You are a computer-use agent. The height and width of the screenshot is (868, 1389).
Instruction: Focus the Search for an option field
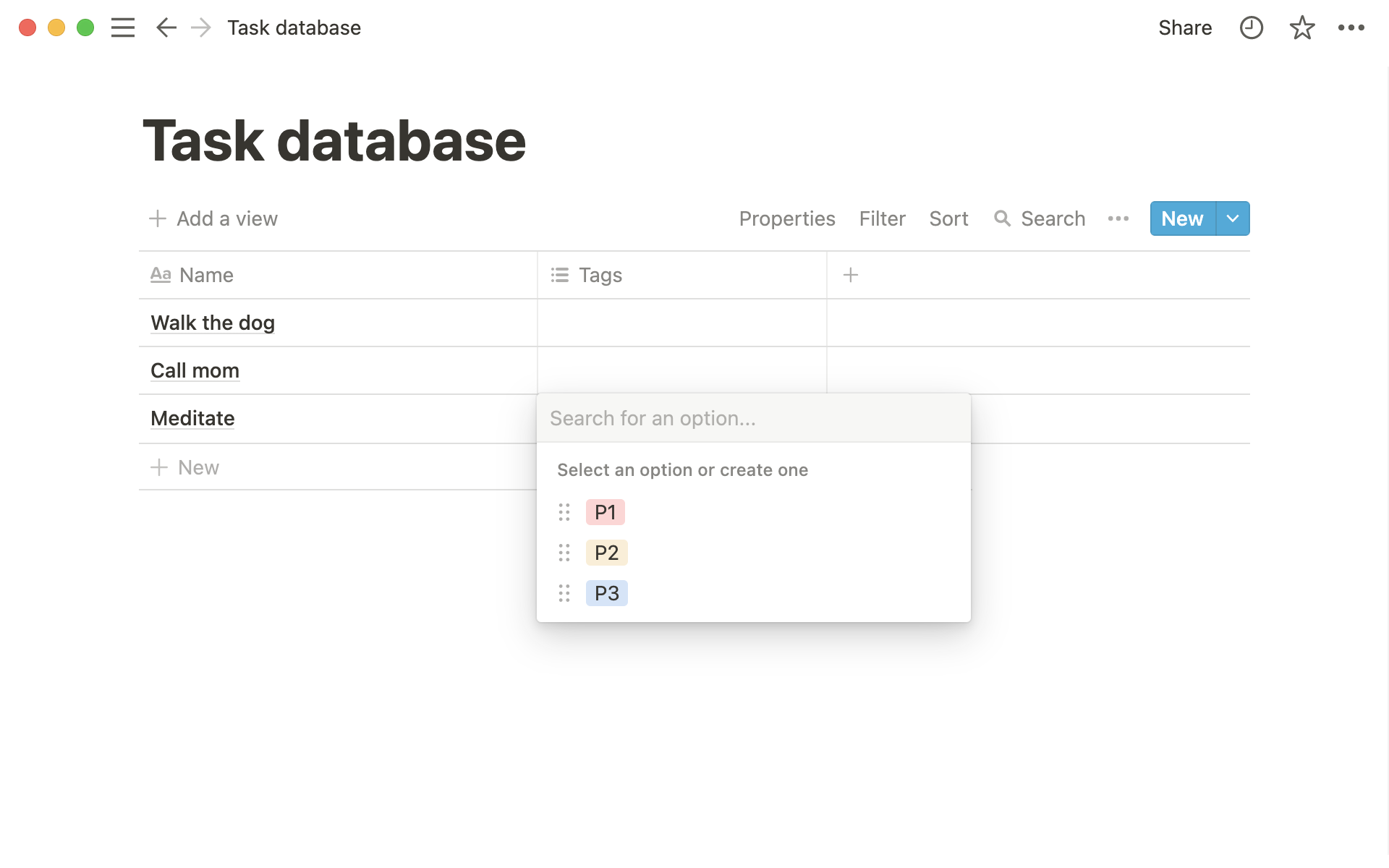click(x=752, y=418)
